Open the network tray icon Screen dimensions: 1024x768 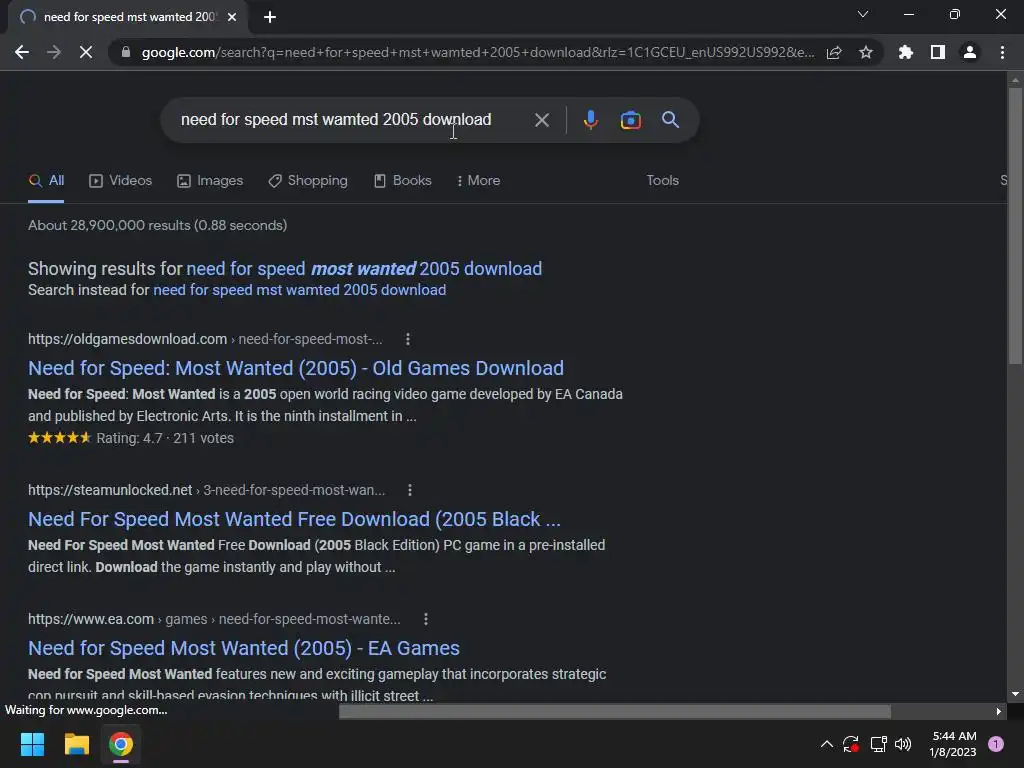tap(878, 744)
